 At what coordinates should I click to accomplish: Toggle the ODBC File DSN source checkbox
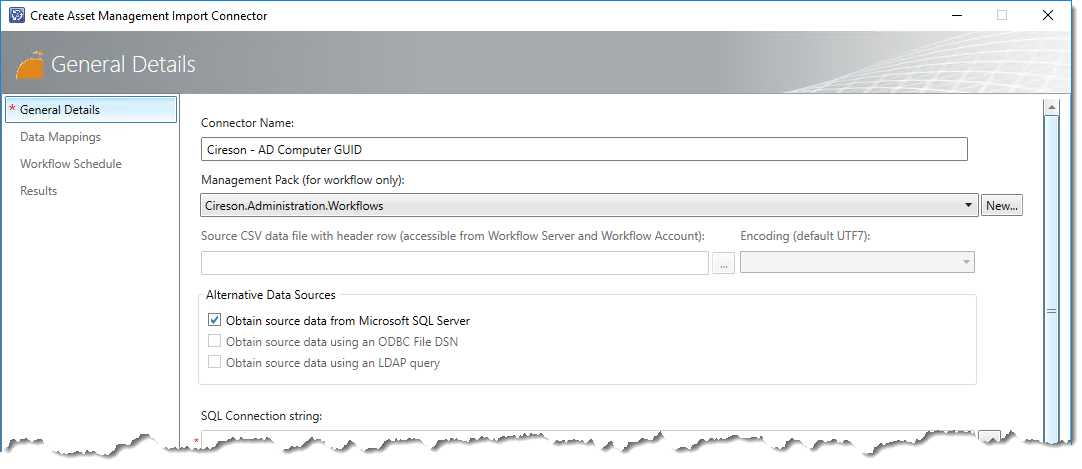(x=214, y=342)
